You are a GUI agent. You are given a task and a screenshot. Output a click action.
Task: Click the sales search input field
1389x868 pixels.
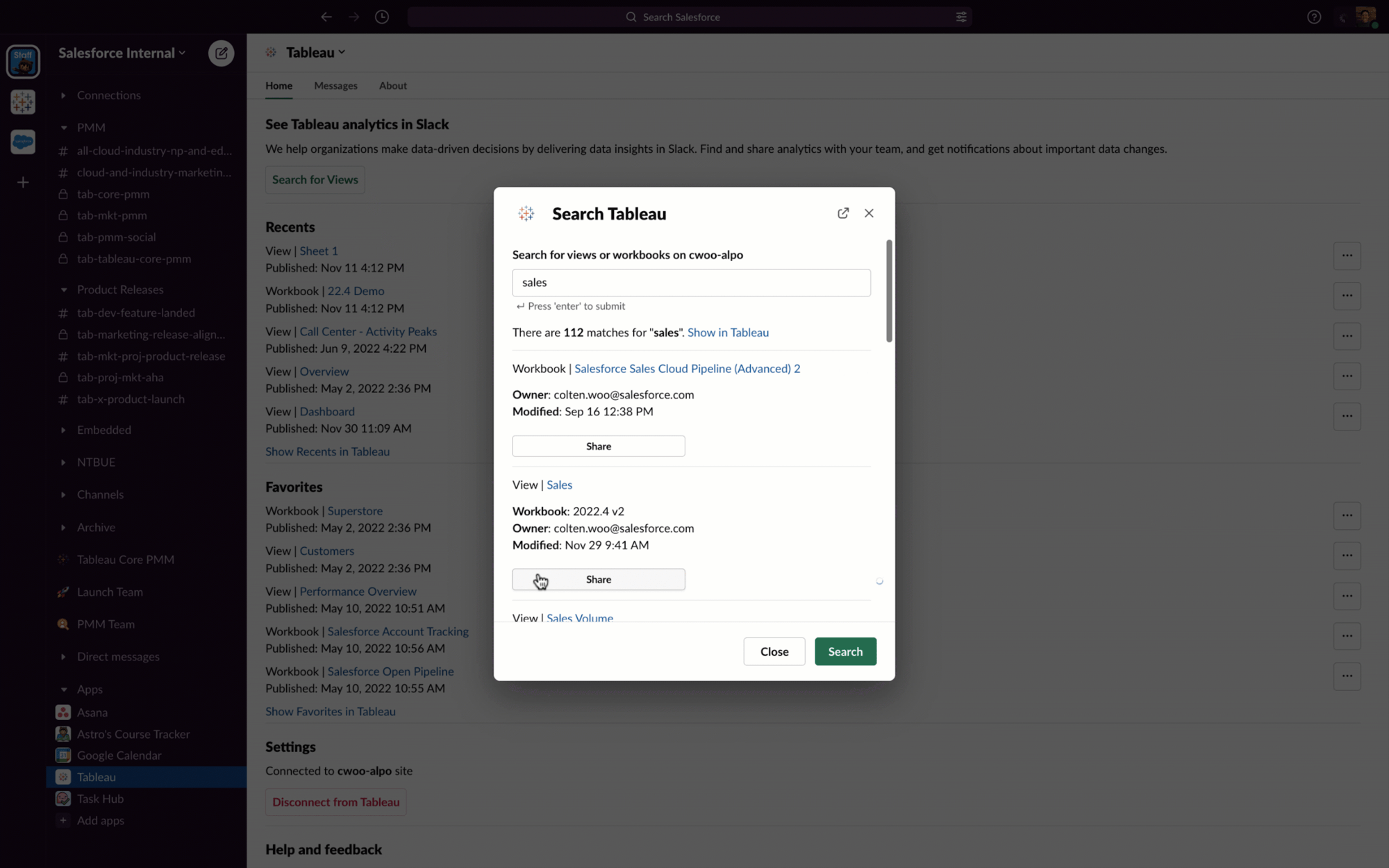coord(690,283)
